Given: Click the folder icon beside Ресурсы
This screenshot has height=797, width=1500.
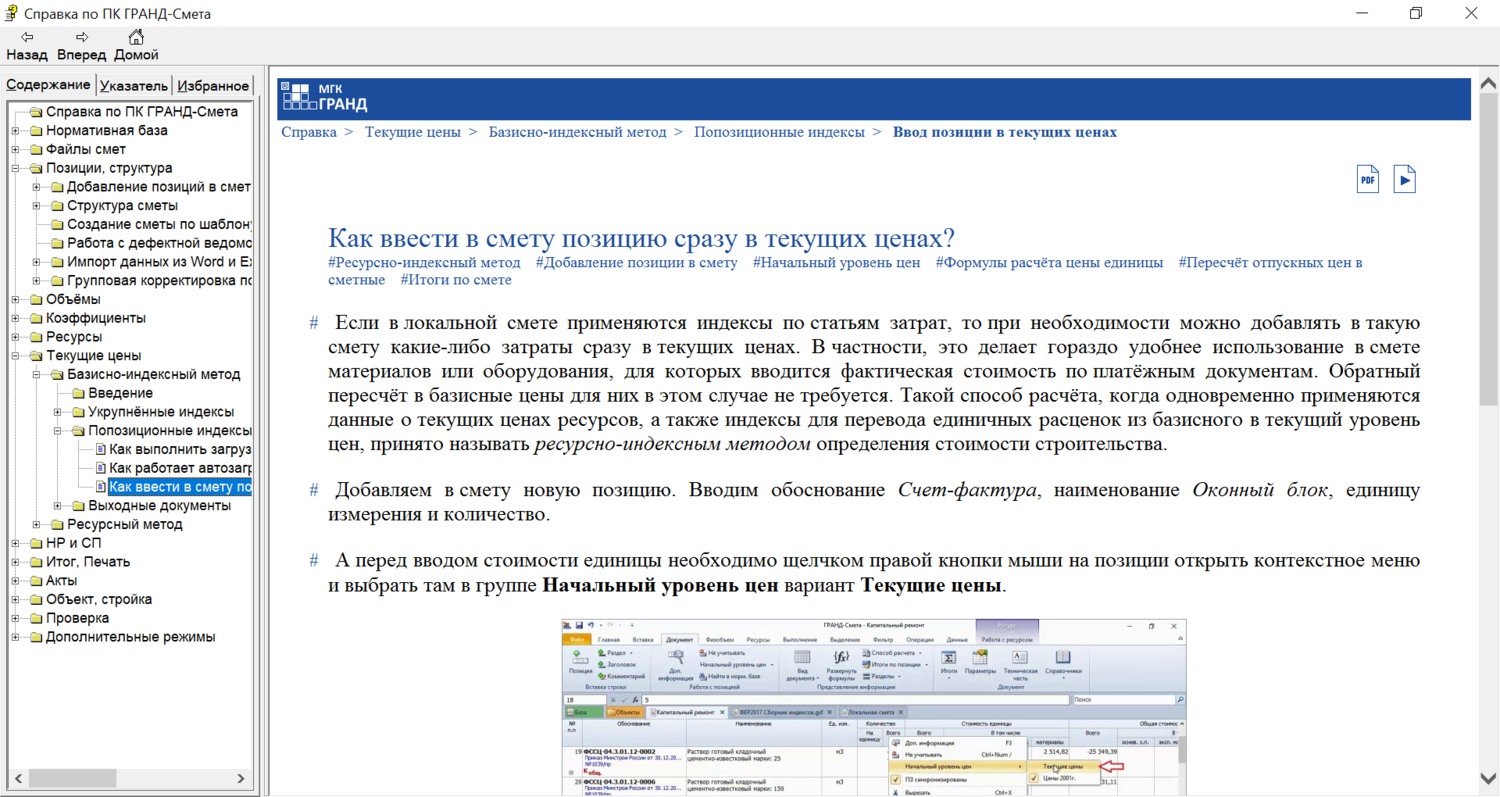Looking at the screenshot, I should click(36, 337).
